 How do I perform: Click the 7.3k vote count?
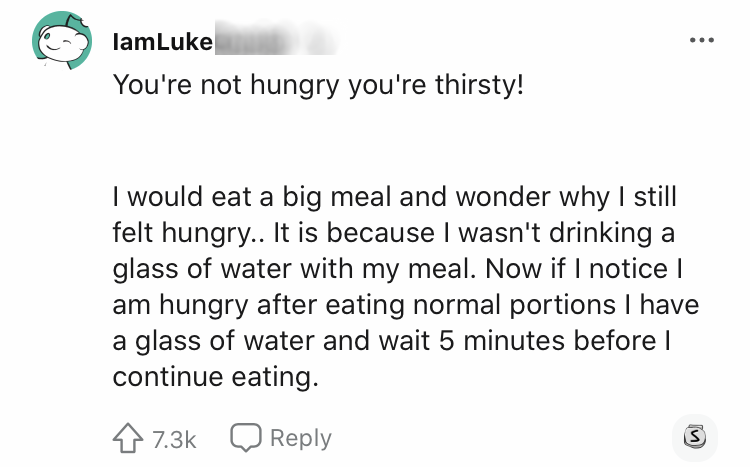[x=176, y=438]
